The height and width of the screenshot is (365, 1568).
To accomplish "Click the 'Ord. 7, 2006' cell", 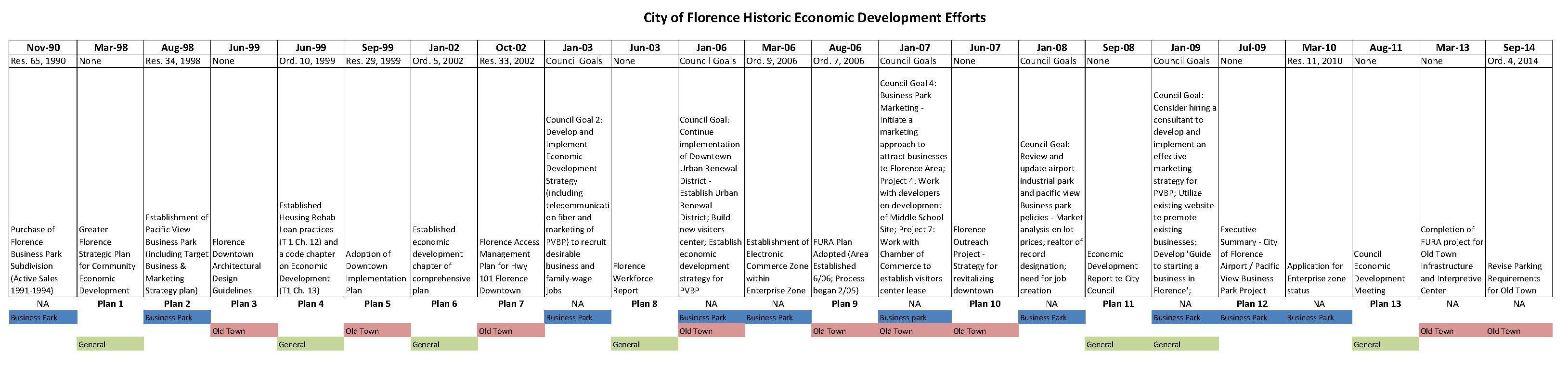I will 845,61.
